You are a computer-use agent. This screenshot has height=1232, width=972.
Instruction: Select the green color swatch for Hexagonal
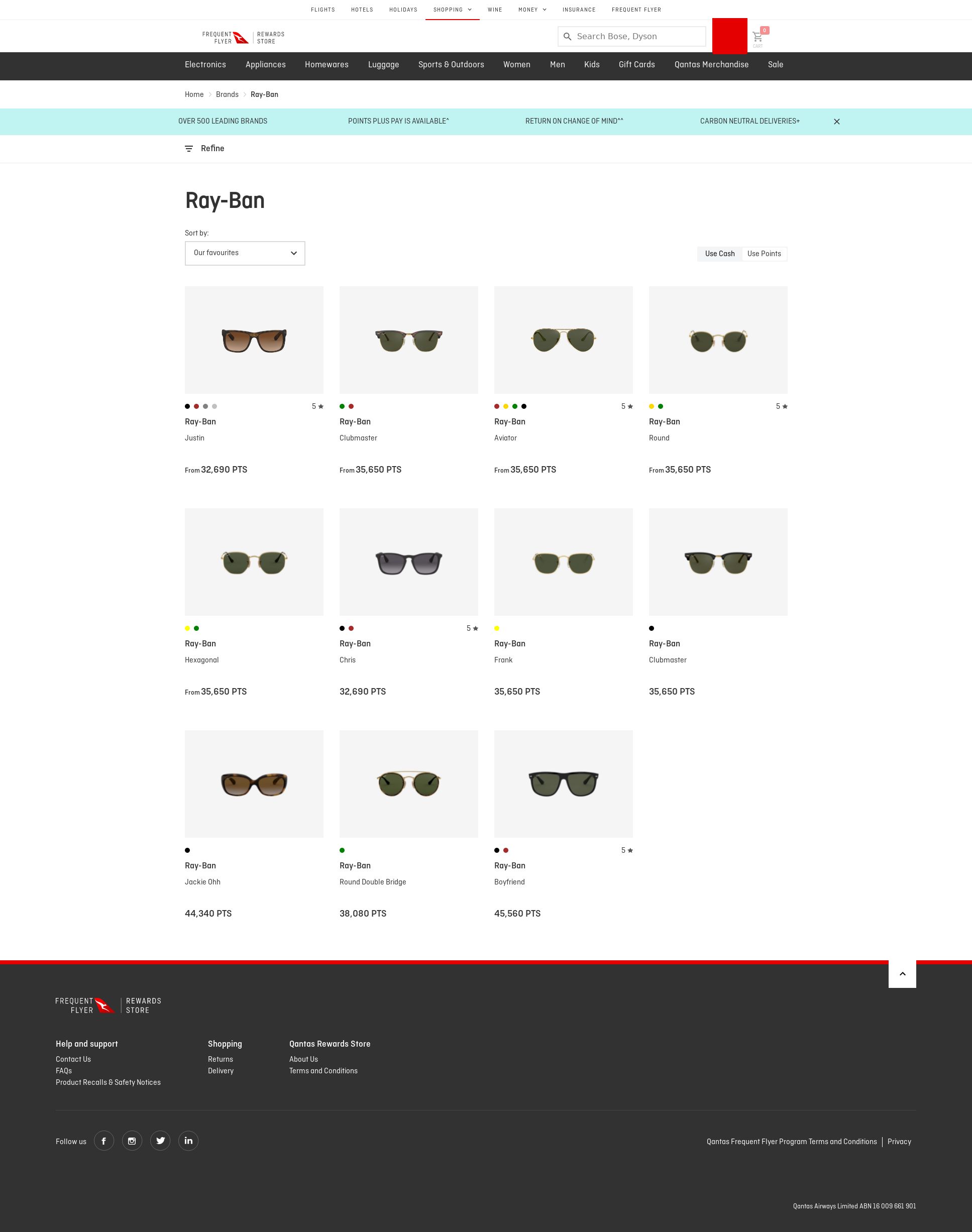(x=196, y=628)
